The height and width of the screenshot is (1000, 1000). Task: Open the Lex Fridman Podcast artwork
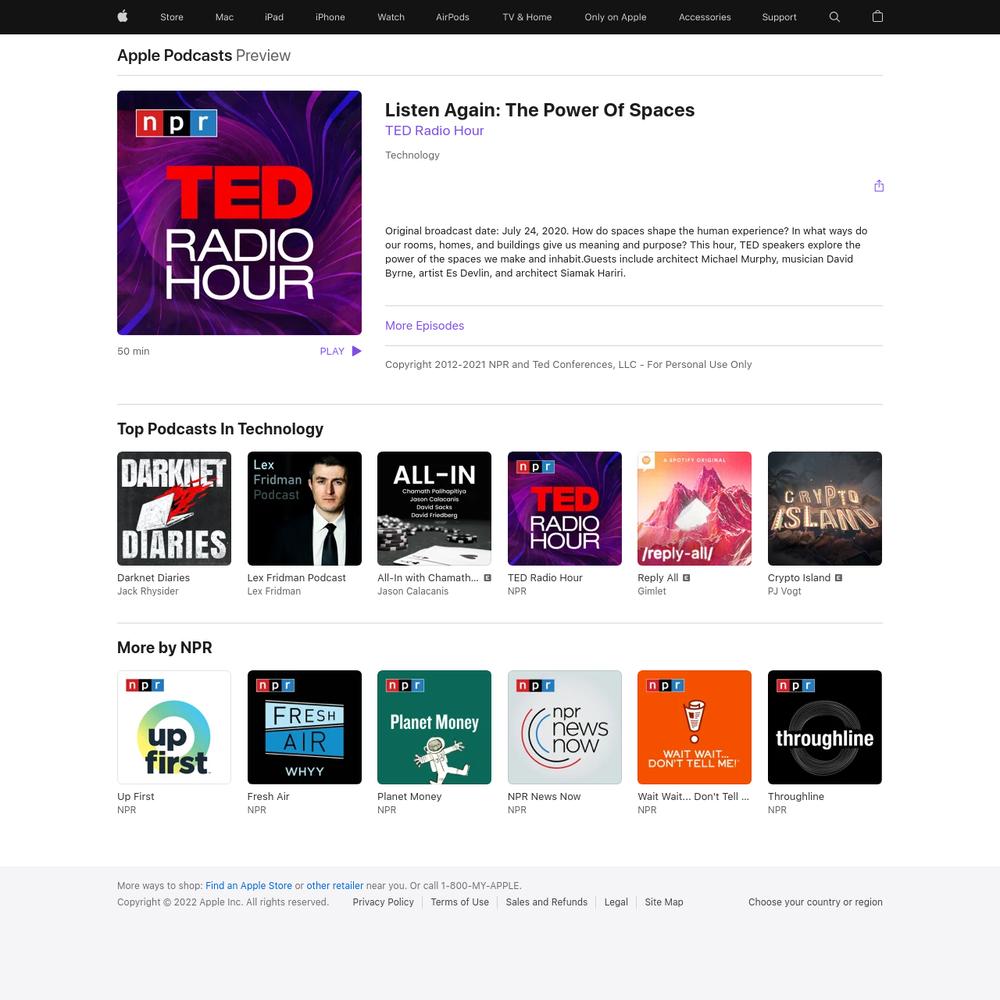click(304, 509)
